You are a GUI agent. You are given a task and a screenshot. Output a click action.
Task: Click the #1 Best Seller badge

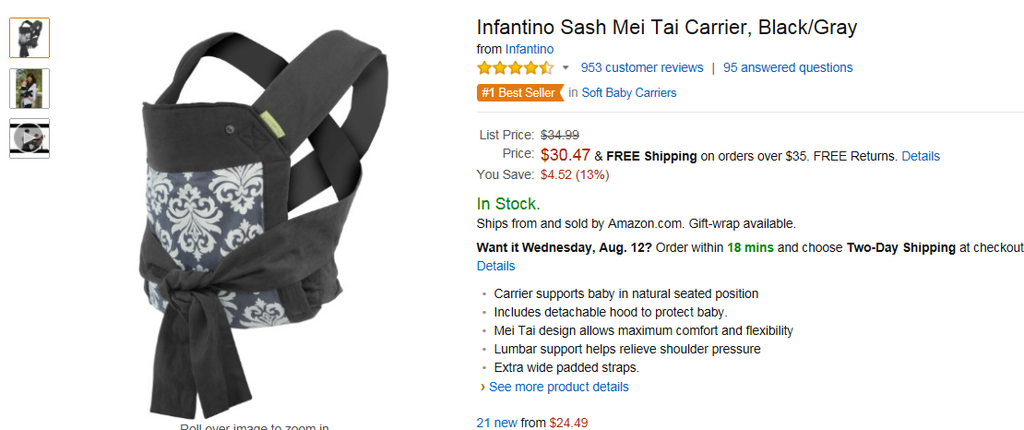(519, 93)
